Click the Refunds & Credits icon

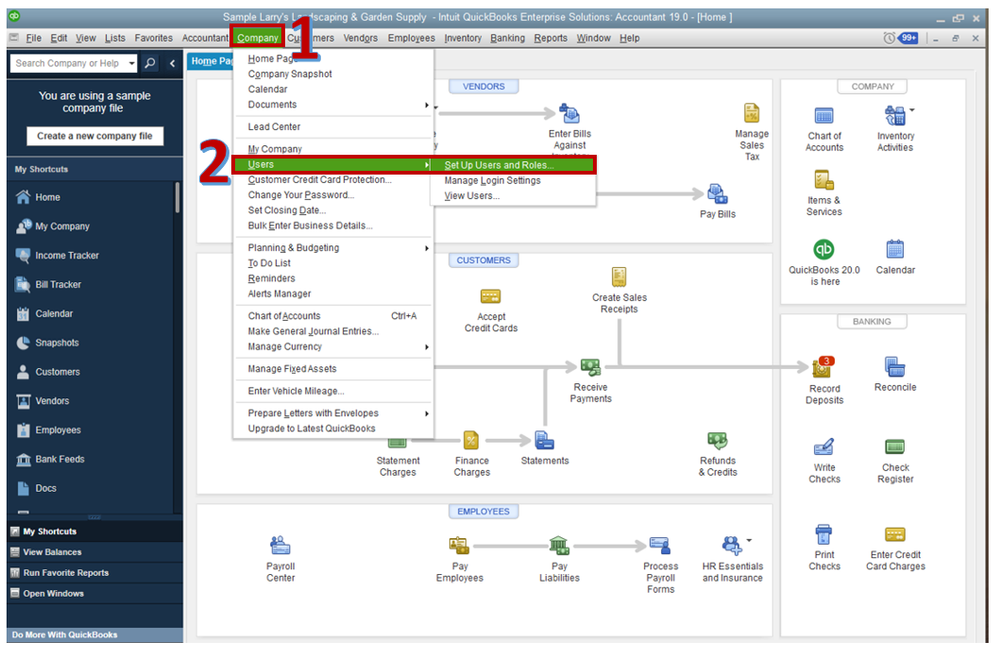(x=717, y=440)
